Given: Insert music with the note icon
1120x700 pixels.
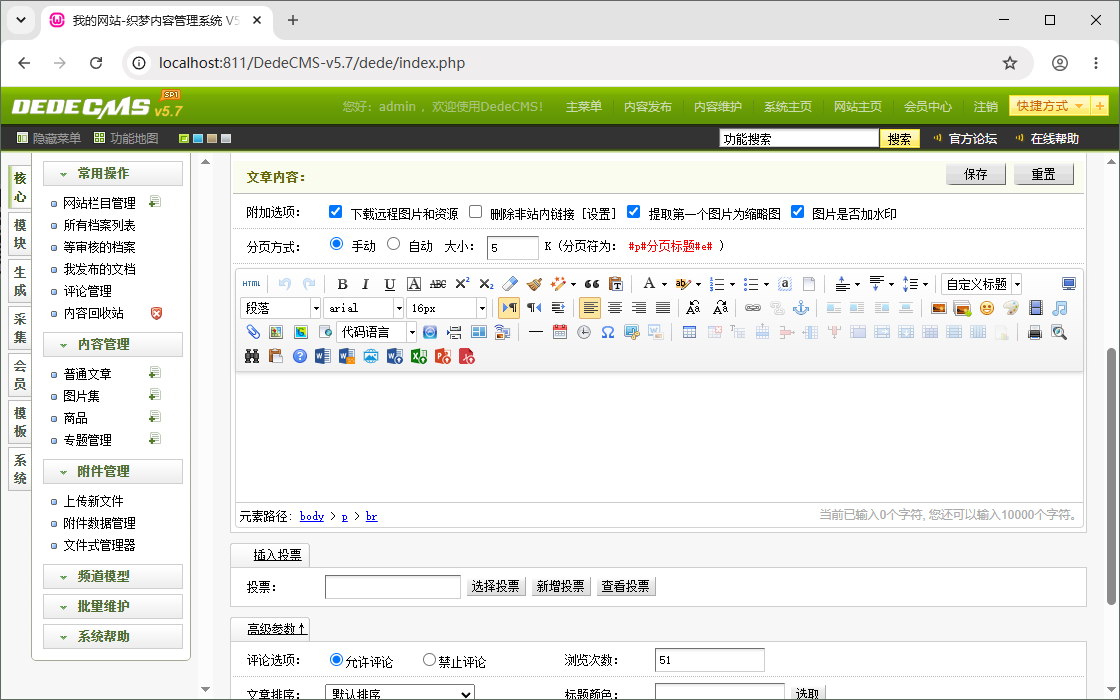Looking at the screenshot, I should [x=1060, y=308].
